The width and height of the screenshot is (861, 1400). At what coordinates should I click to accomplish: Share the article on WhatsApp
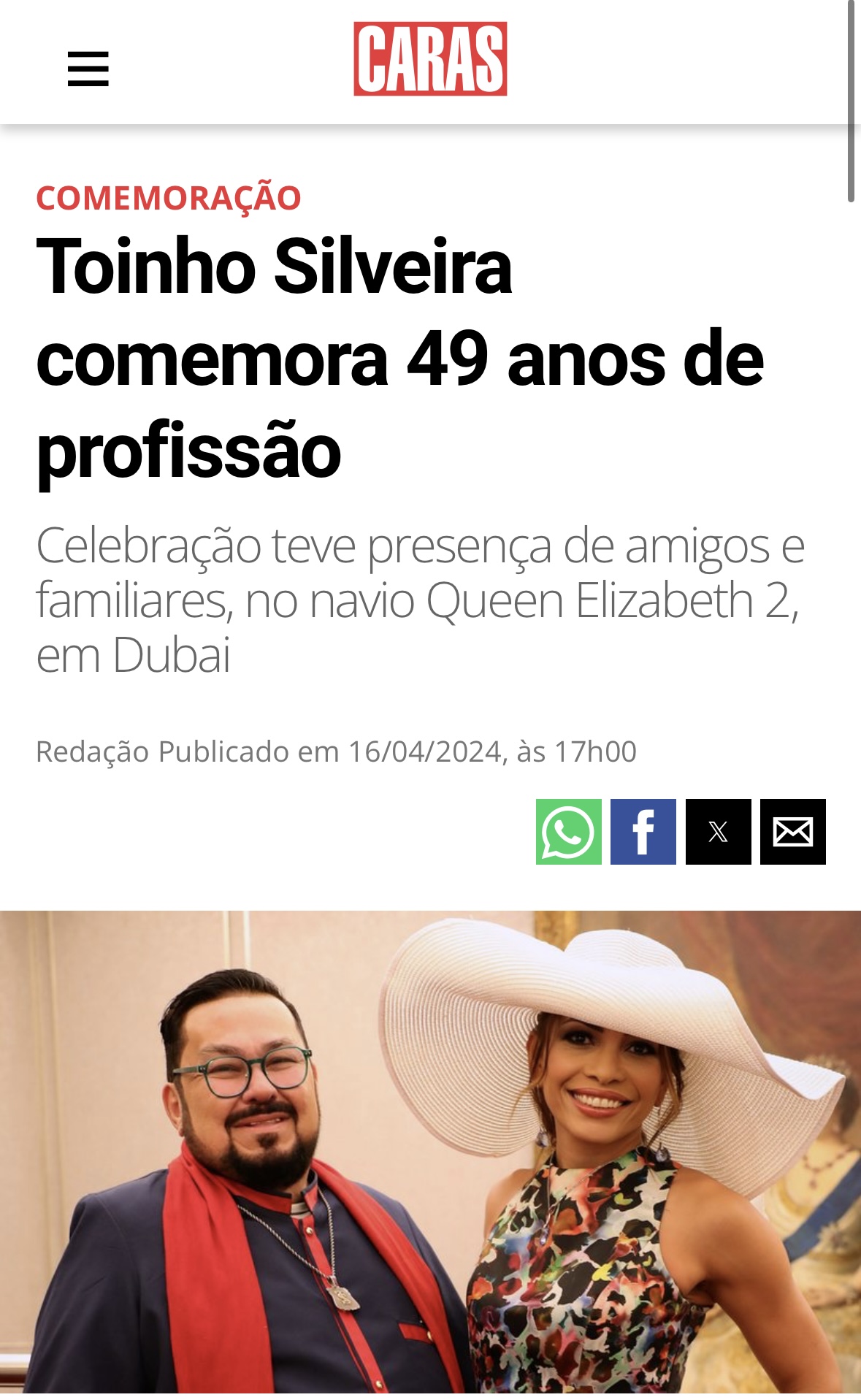(568, 832)
